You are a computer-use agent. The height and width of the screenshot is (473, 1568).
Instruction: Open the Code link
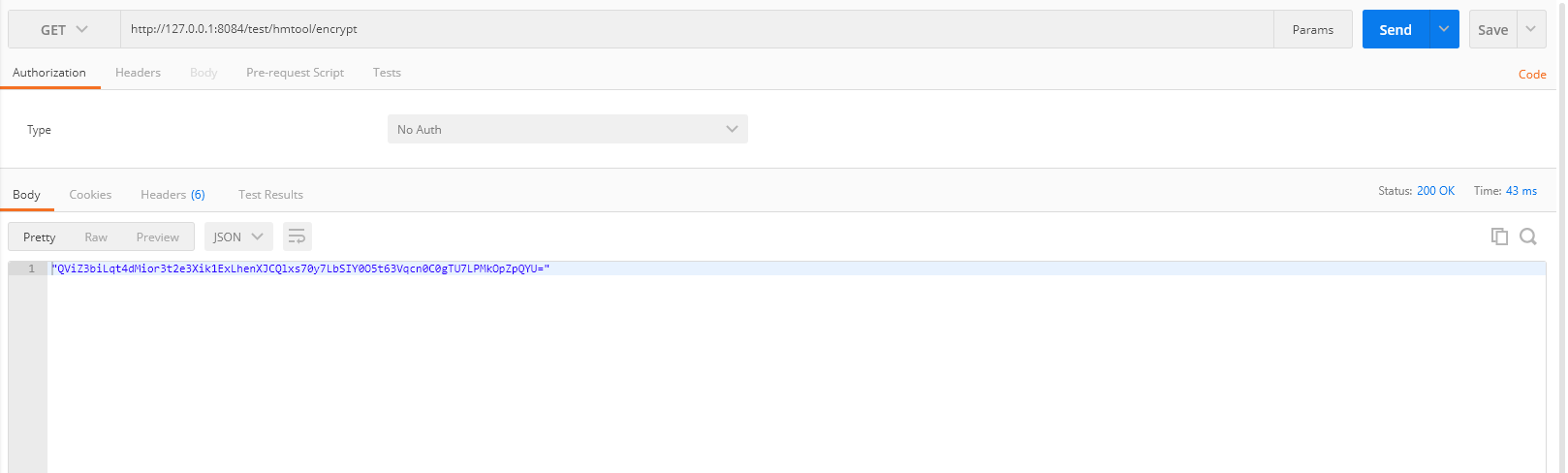pos(1532,75)
